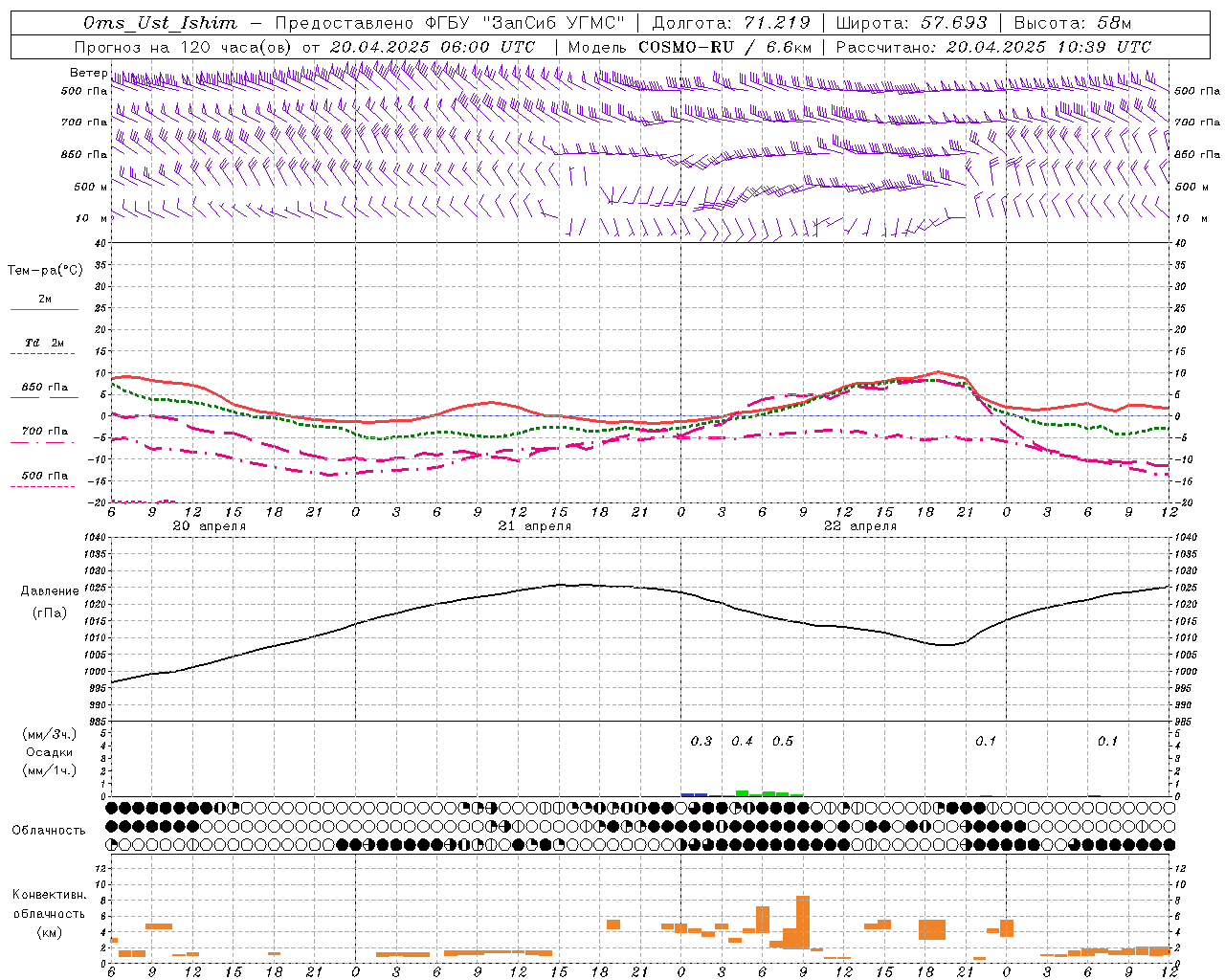Image resolution: width=1225 pixels, height=980 pixels.
Task: Select the elevation label Высота: 58м
Action: [1072, 23]
